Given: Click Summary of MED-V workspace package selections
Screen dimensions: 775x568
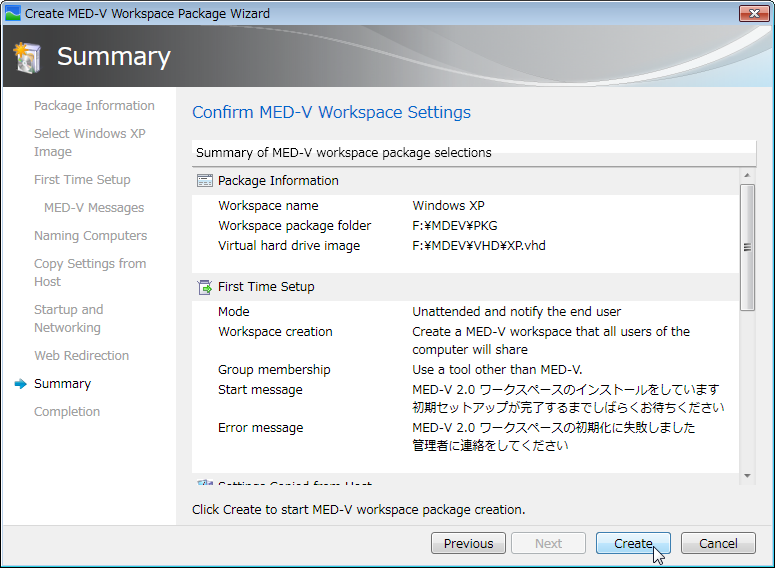Looking at the screenshot, I should (344, 153).
